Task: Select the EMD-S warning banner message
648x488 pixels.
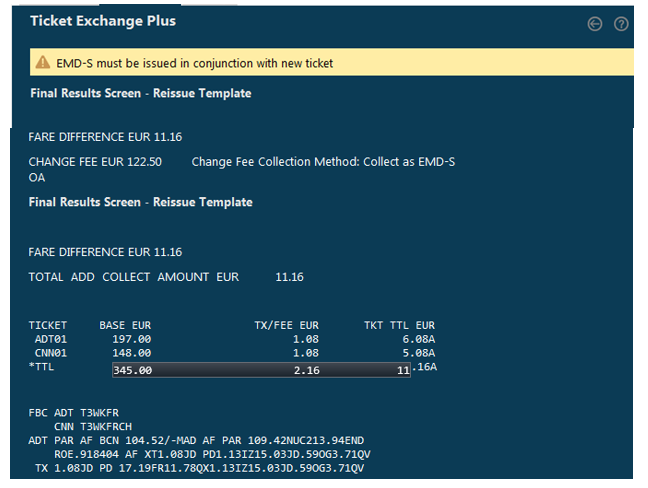Action: pyautogui.click(x=195, y=63)
